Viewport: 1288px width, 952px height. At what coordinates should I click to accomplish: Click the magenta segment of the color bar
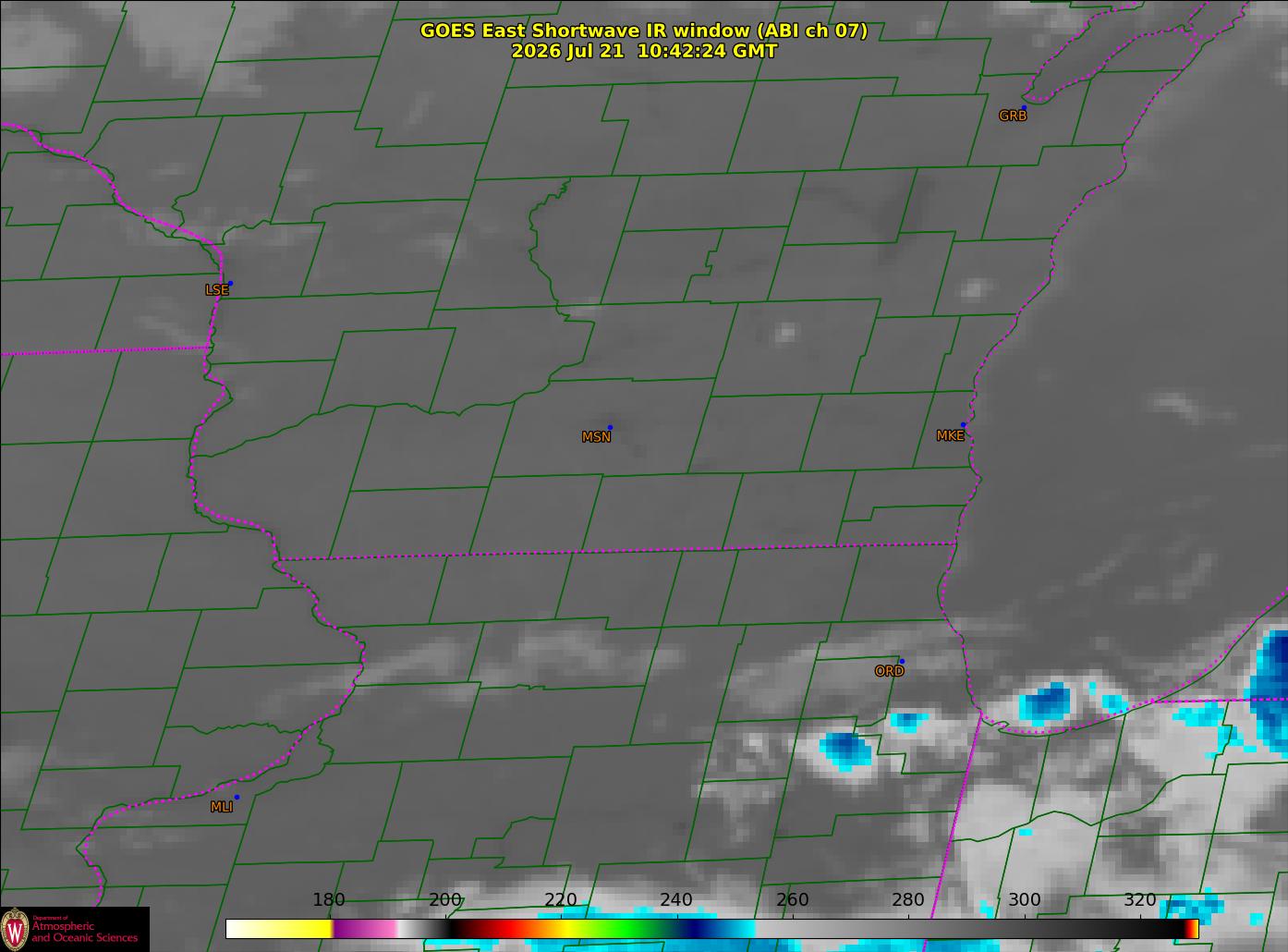(x=365, y=928)
